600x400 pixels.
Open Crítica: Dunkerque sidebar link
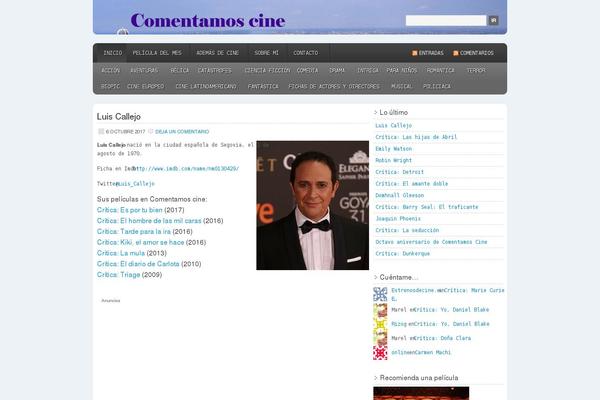click(403, 253)
